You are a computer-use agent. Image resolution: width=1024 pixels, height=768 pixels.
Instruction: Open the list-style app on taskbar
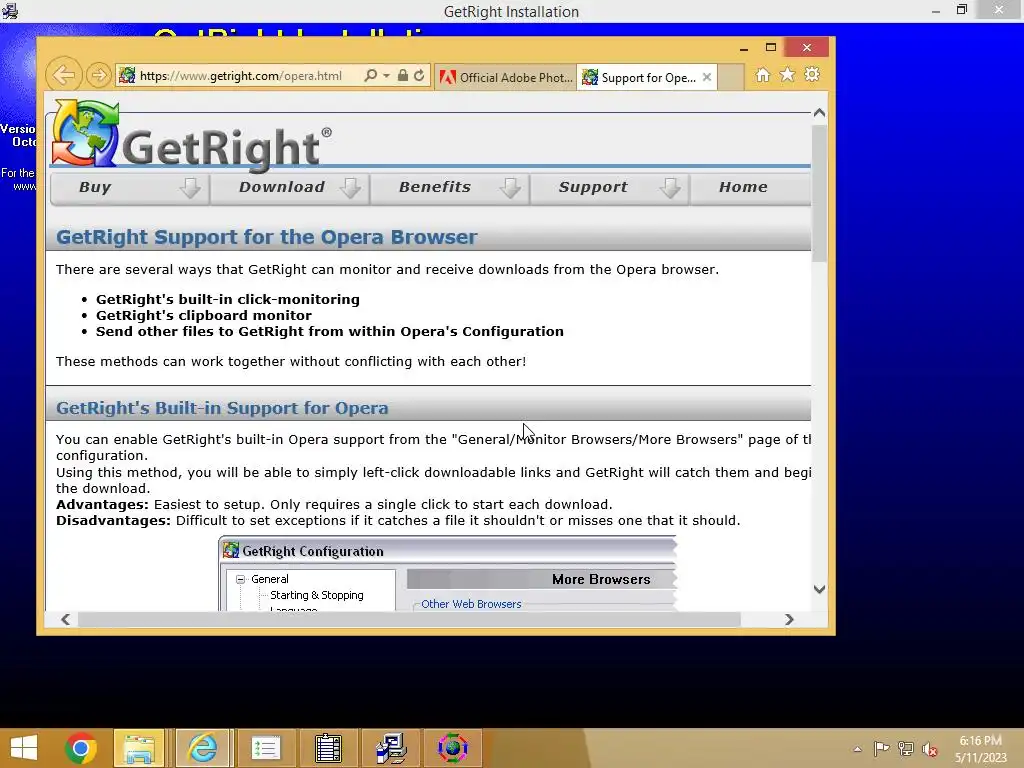pyautogui.click(x=266, y=748)
